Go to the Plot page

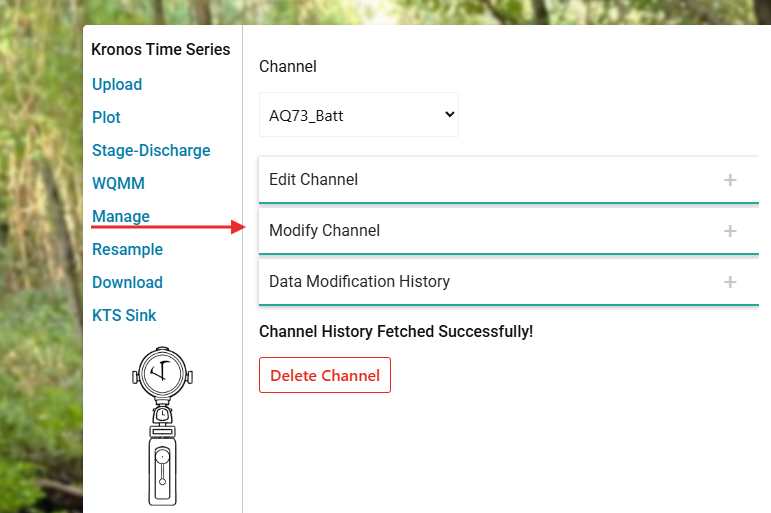click(106, 118)
